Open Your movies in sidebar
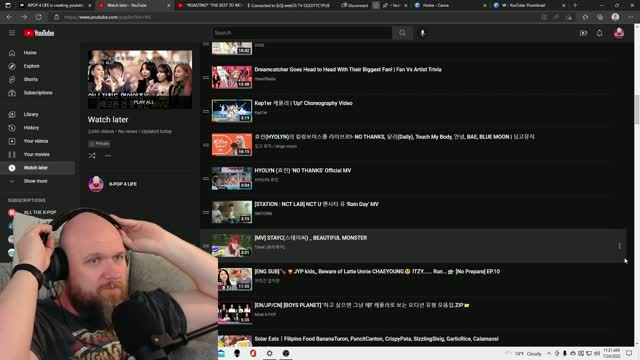 pyautogui.click(x=38, y=155)
